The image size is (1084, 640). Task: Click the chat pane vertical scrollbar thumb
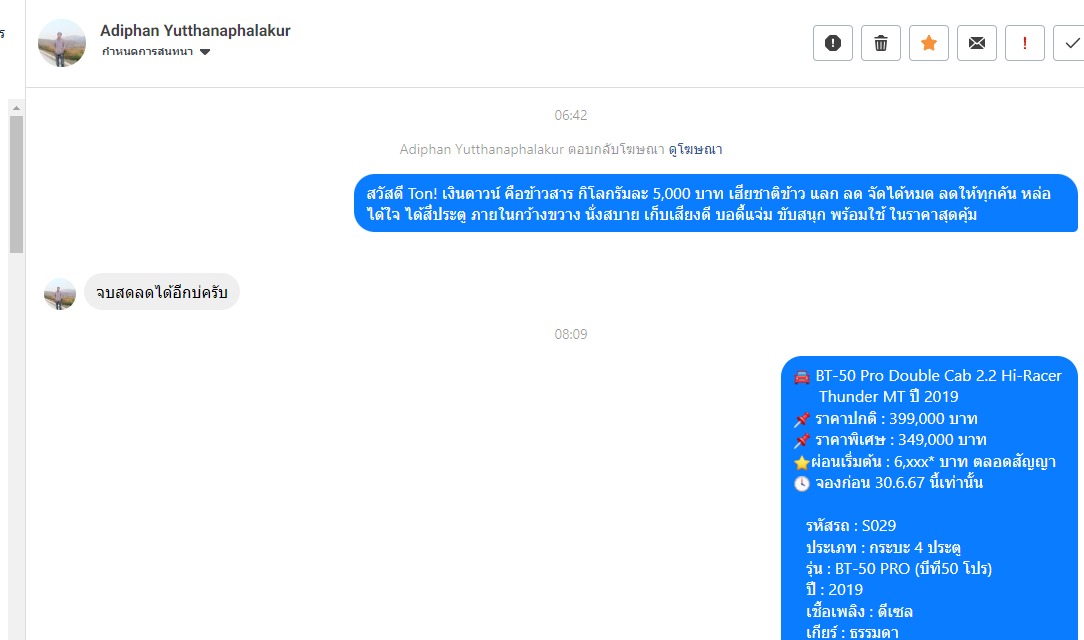point(16,184)
